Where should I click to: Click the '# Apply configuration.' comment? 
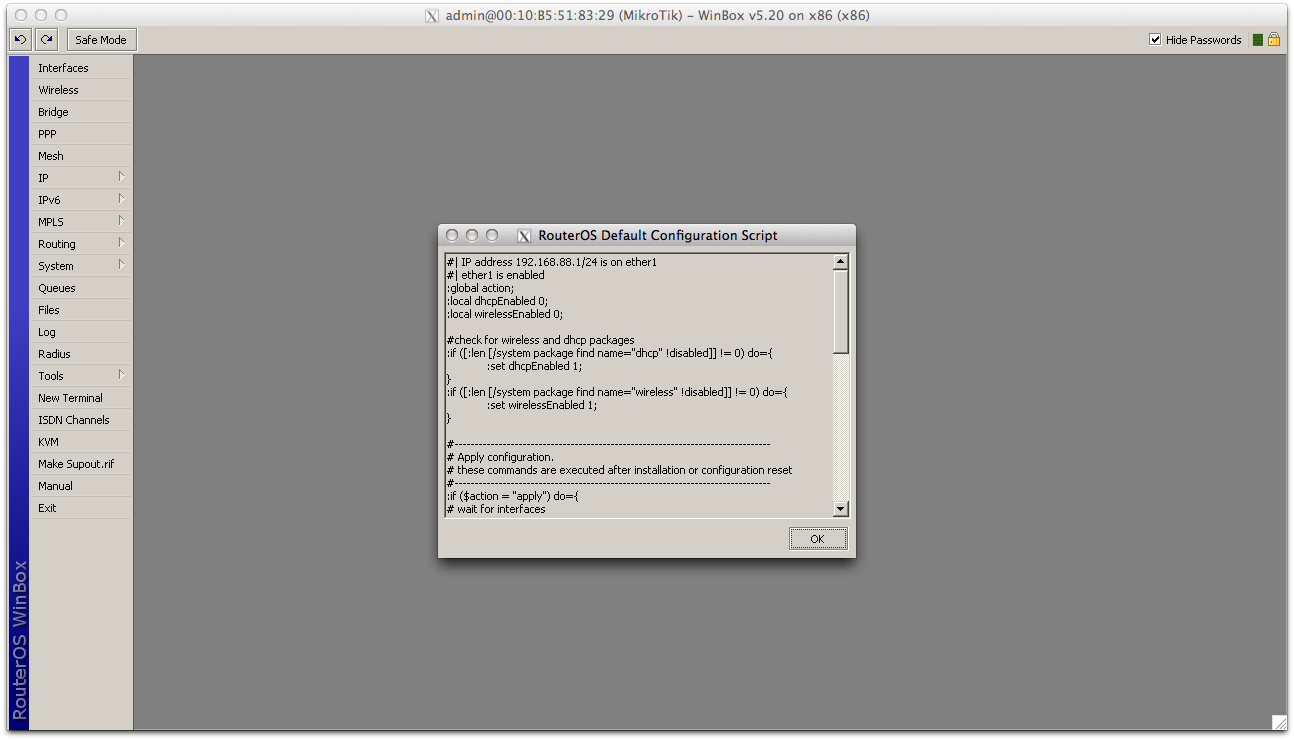(x=499, y=457)
